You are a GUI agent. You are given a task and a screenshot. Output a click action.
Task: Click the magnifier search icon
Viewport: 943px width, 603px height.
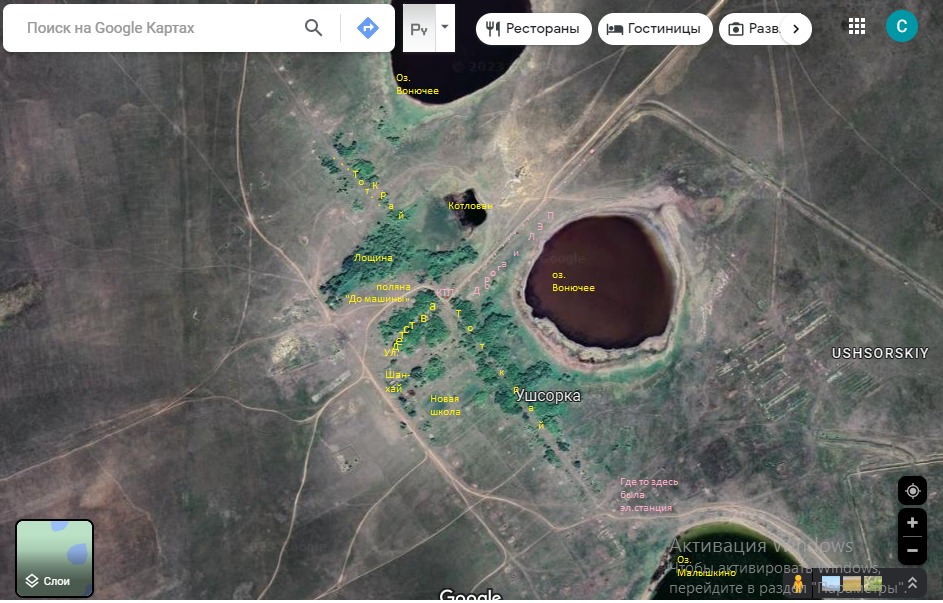313,28
